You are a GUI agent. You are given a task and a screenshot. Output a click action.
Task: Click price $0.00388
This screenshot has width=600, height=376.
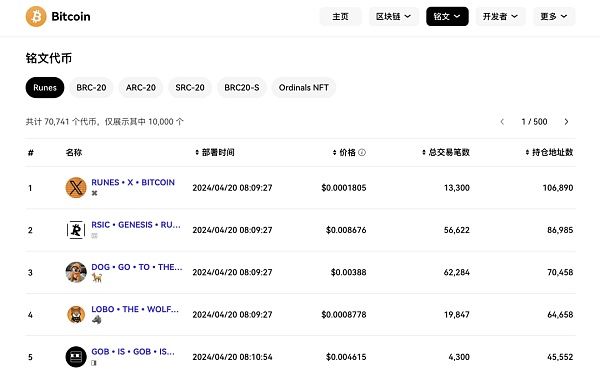click(349, 272)
